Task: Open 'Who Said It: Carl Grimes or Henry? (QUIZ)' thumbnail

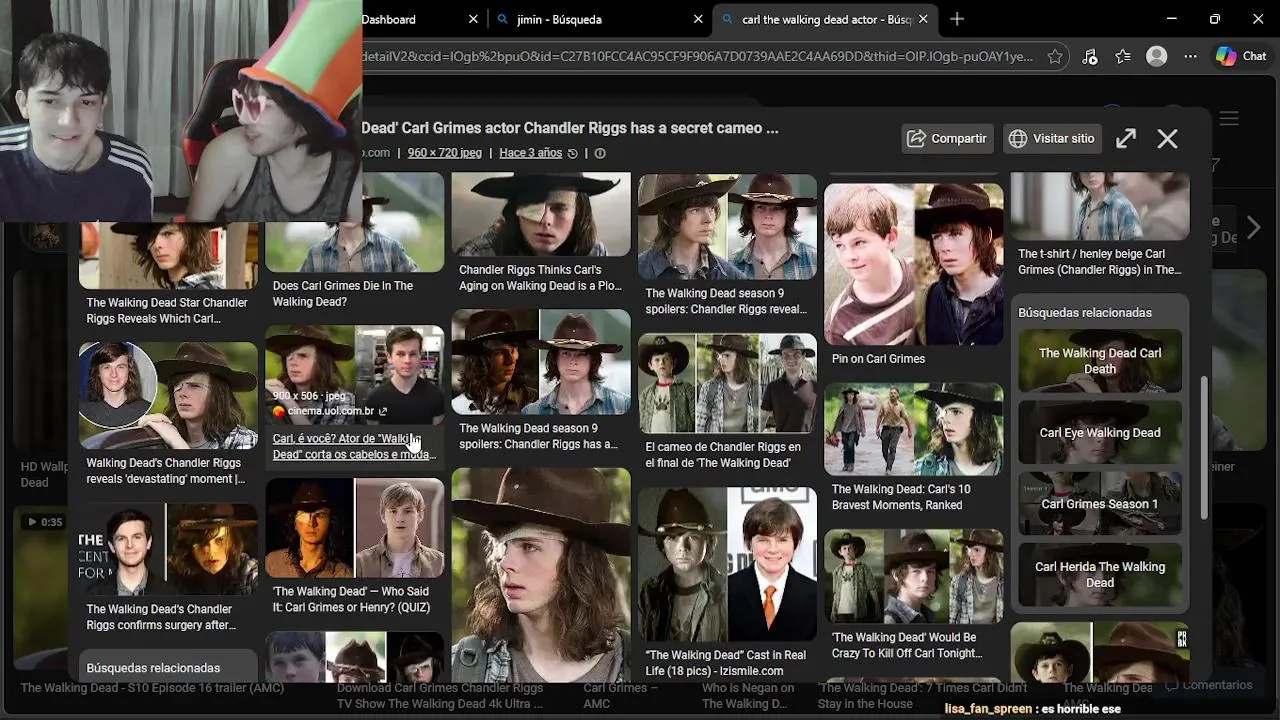Action: (355, 528)
